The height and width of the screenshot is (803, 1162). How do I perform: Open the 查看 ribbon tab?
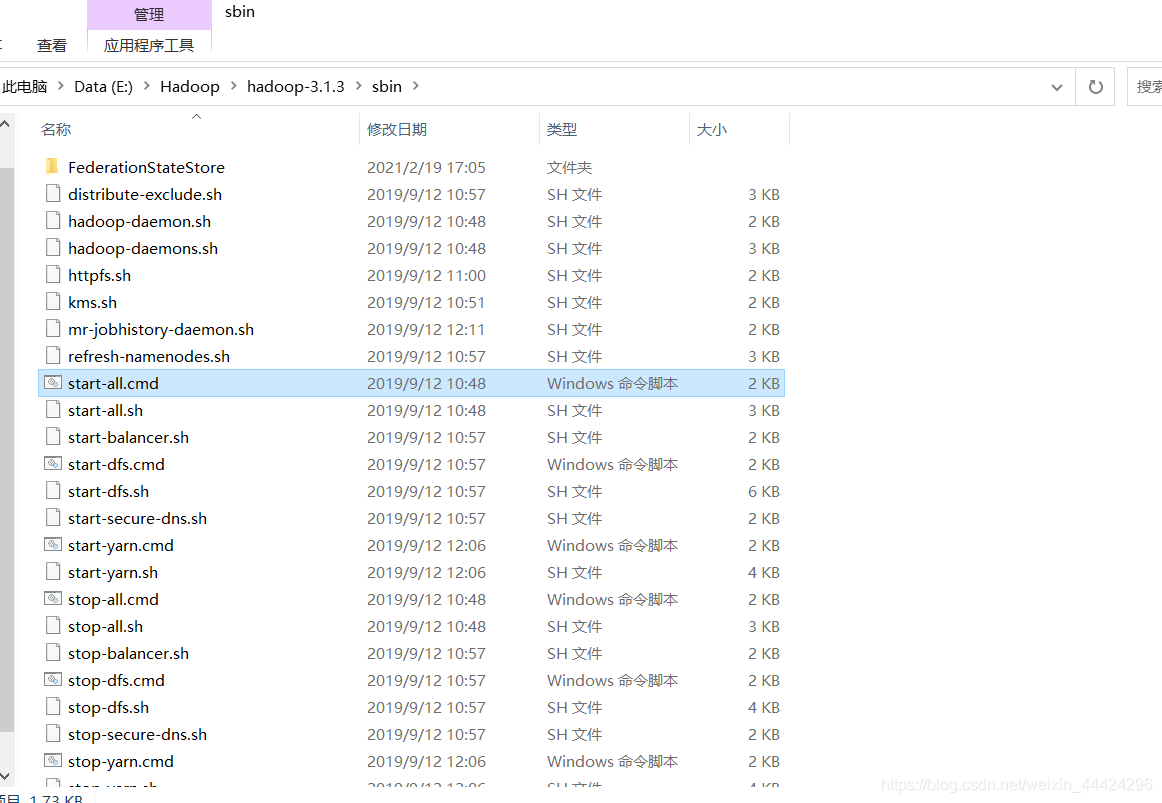point(51,45)
